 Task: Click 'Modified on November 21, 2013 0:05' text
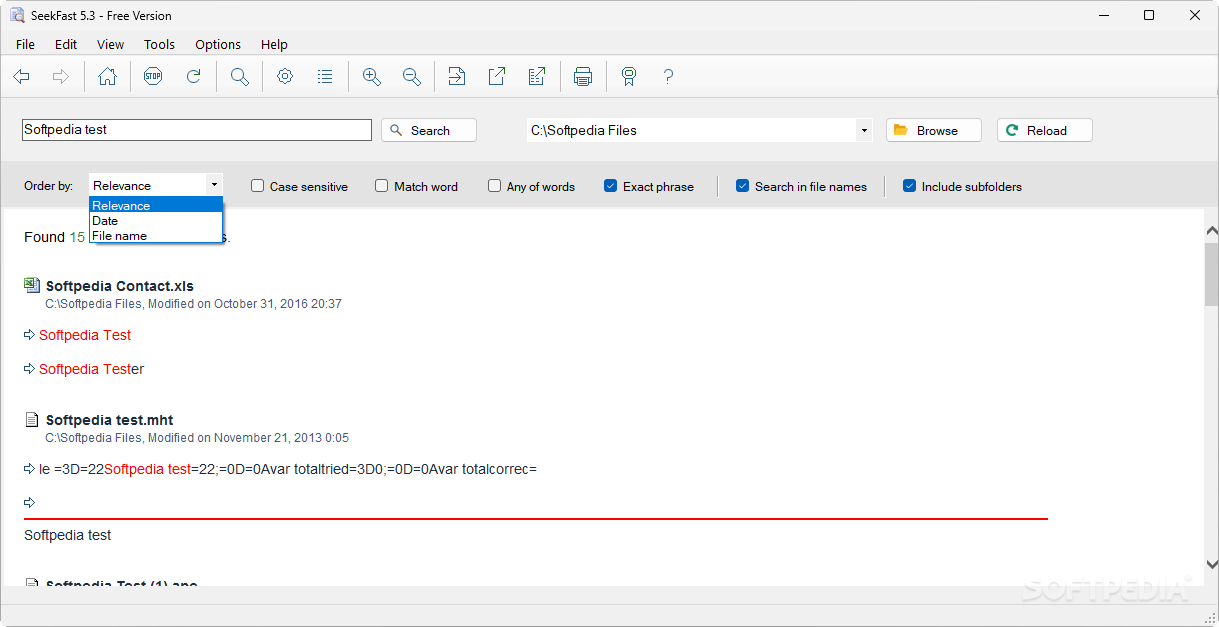248,438
